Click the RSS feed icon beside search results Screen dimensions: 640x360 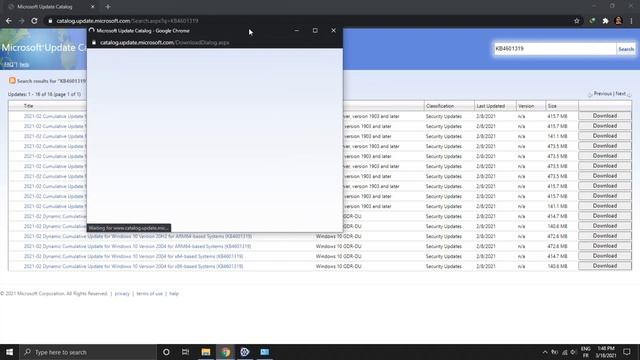click(x=12, y=80)
